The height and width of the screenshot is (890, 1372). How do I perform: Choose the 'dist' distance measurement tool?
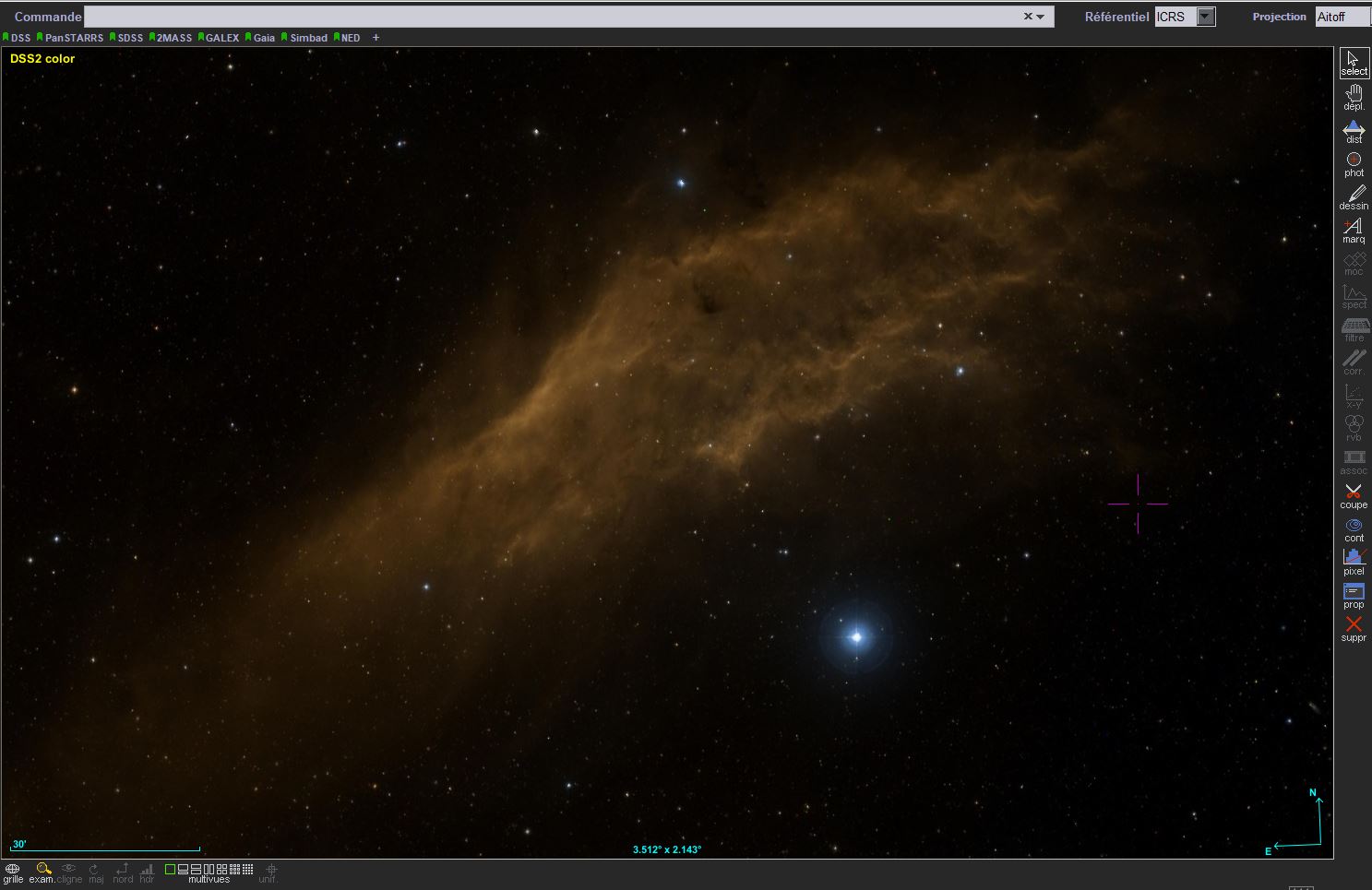(1354, 130)
